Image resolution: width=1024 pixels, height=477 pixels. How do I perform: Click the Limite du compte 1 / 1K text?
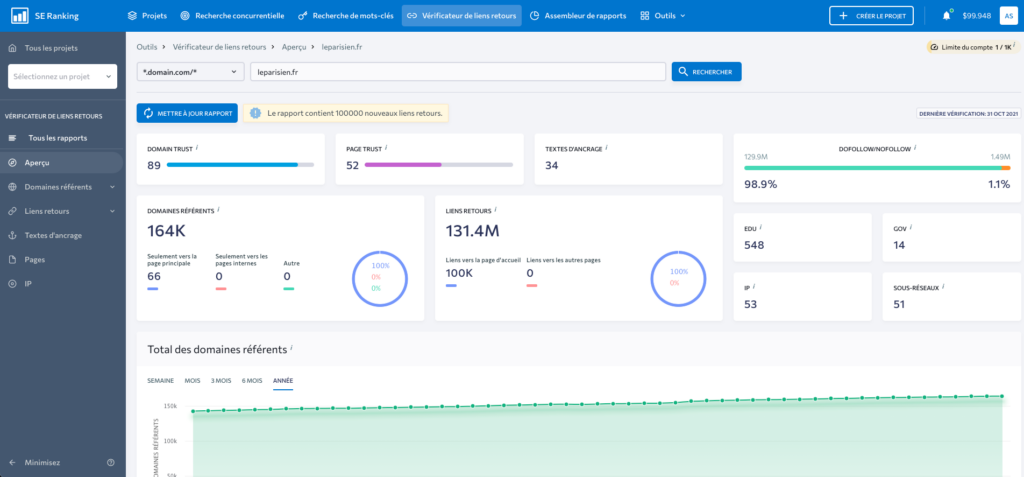(977, 48)
